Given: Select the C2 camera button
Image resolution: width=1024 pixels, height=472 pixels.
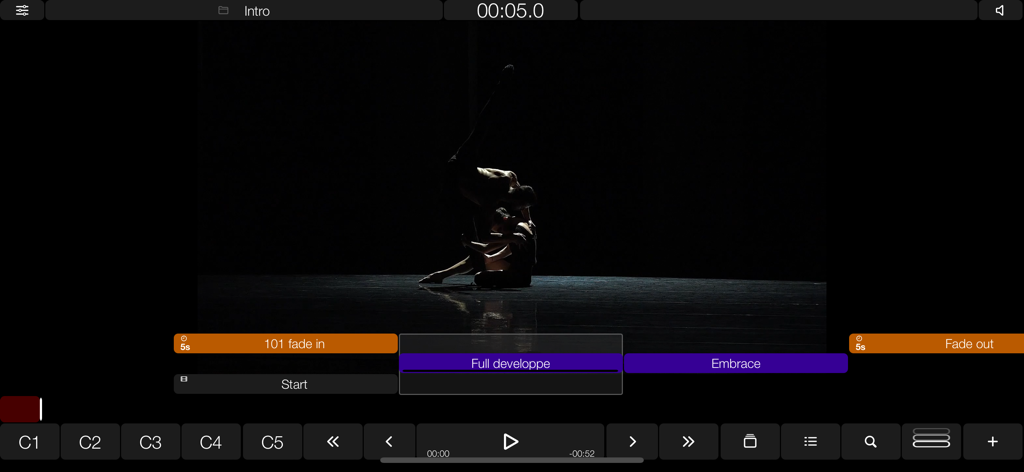Looking at the screenshot, I should [90, 442].
